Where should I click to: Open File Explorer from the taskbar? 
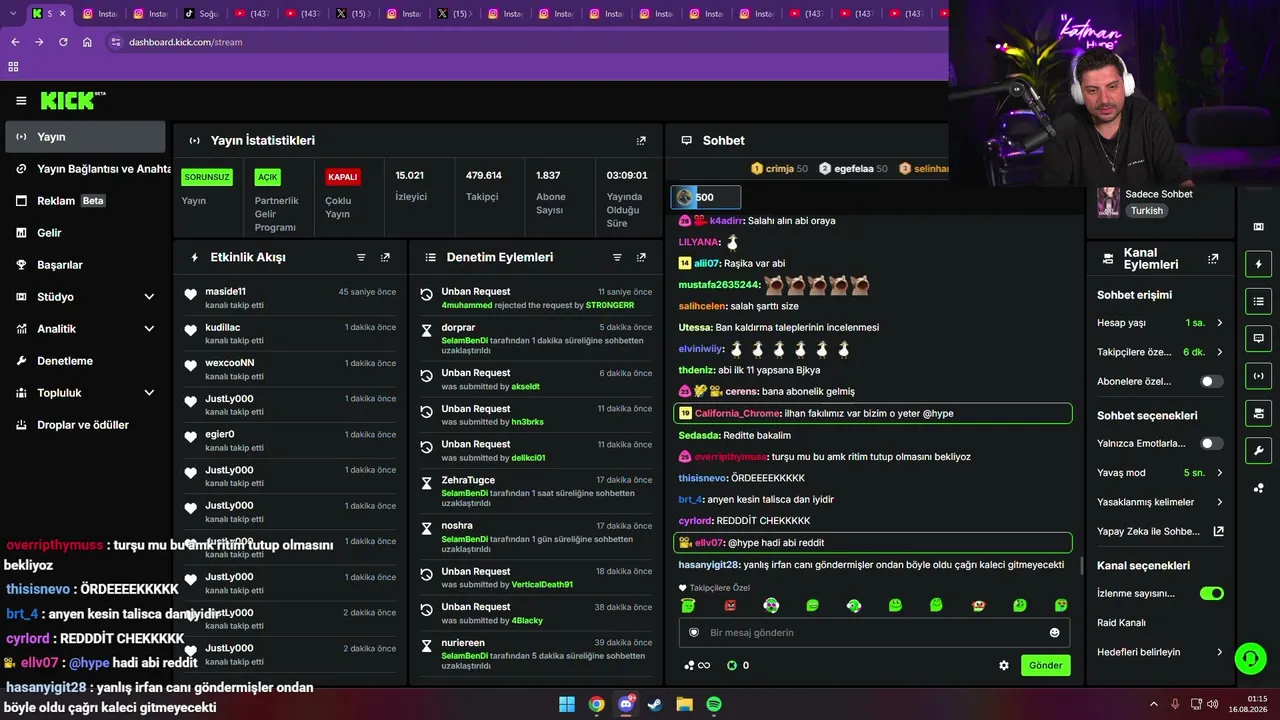[685, 704]
